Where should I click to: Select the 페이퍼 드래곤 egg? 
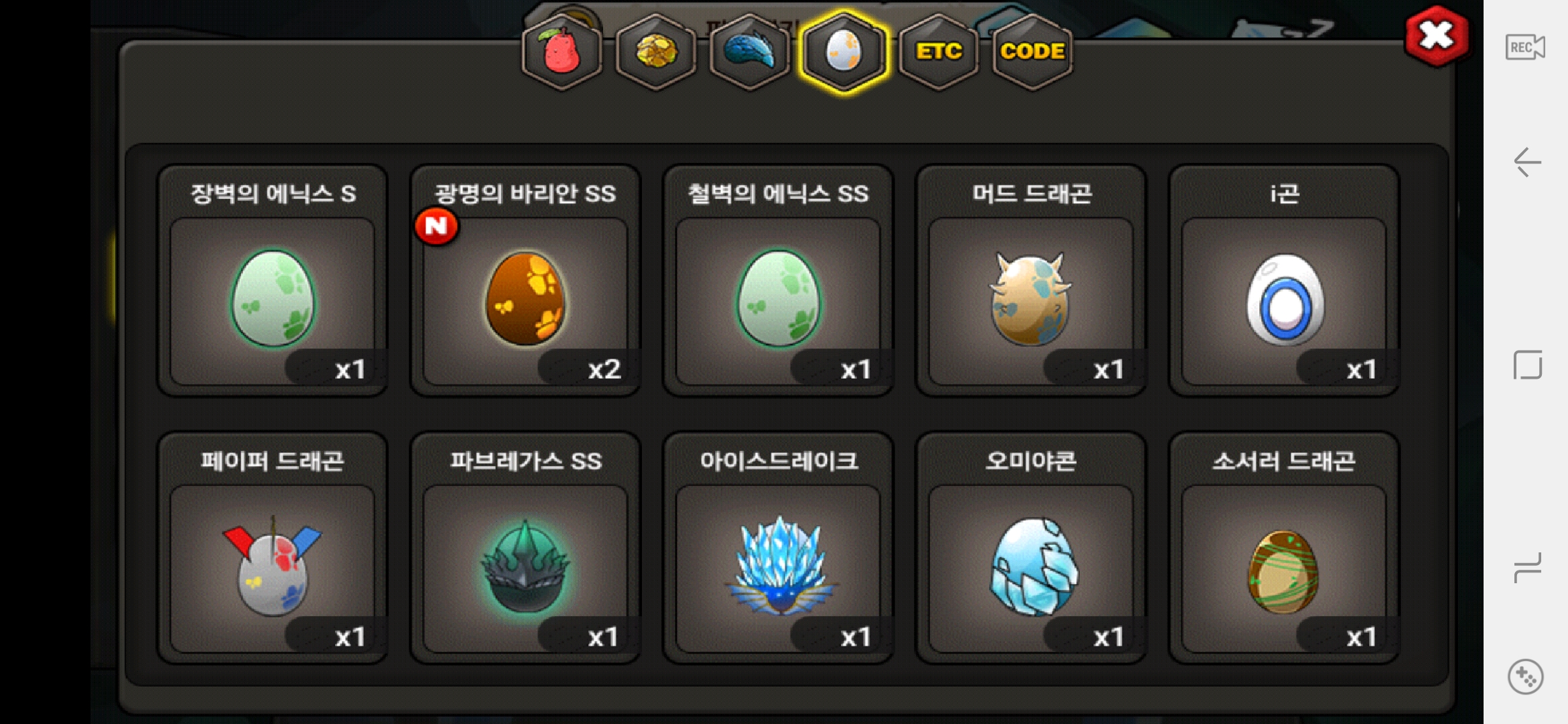click(273, 548)
